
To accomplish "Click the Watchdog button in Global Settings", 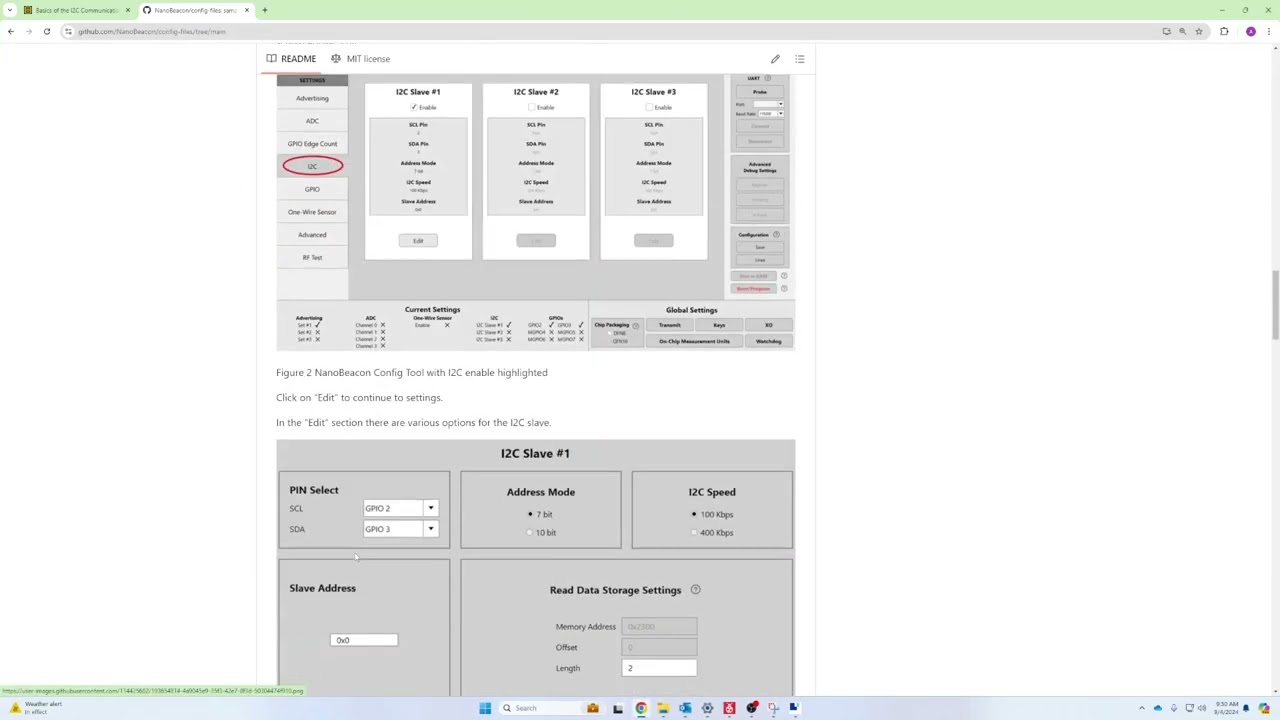I will (768, 341).
